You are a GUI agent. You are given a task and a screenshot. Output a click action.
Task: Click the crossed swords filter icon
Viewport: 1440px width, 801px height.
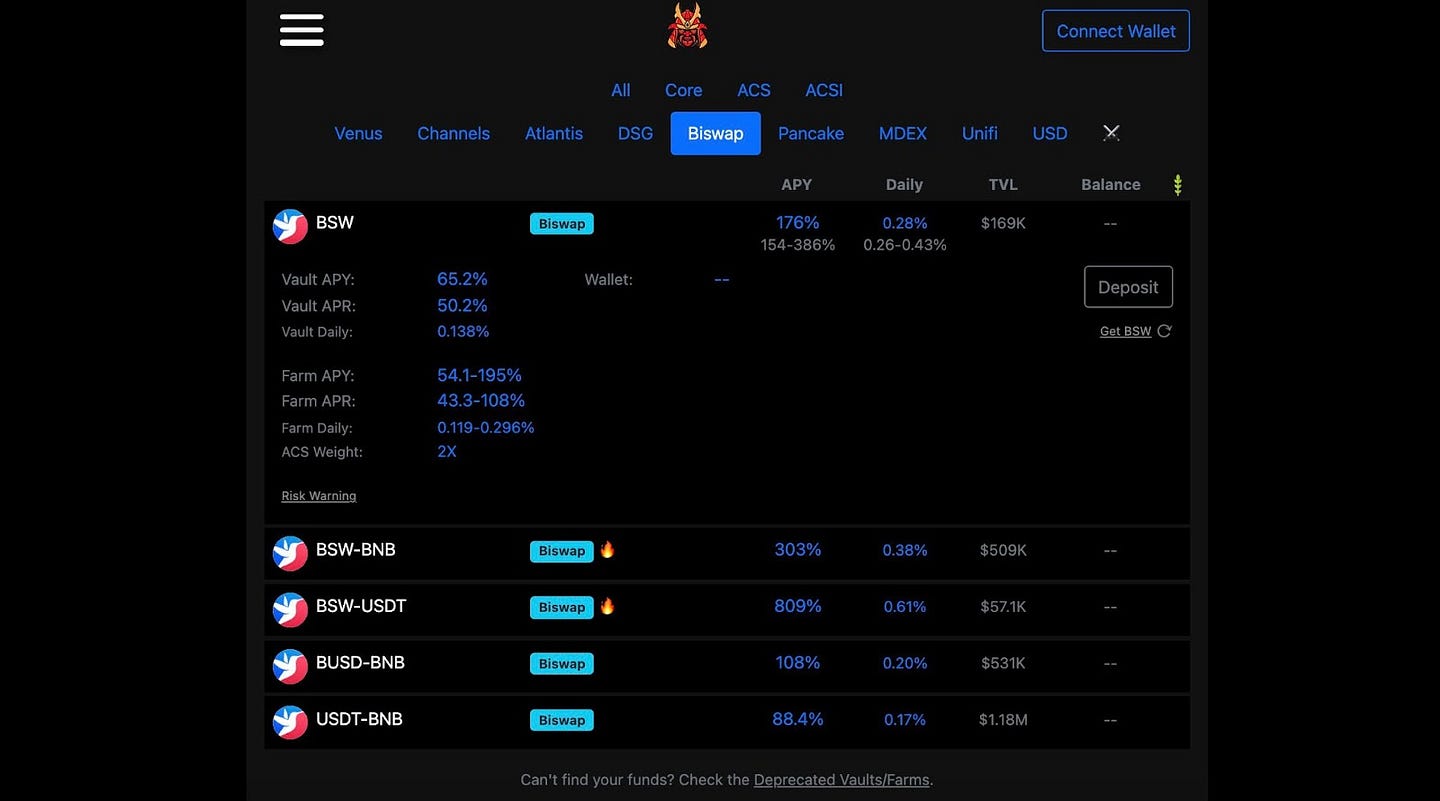[1110, 133]
